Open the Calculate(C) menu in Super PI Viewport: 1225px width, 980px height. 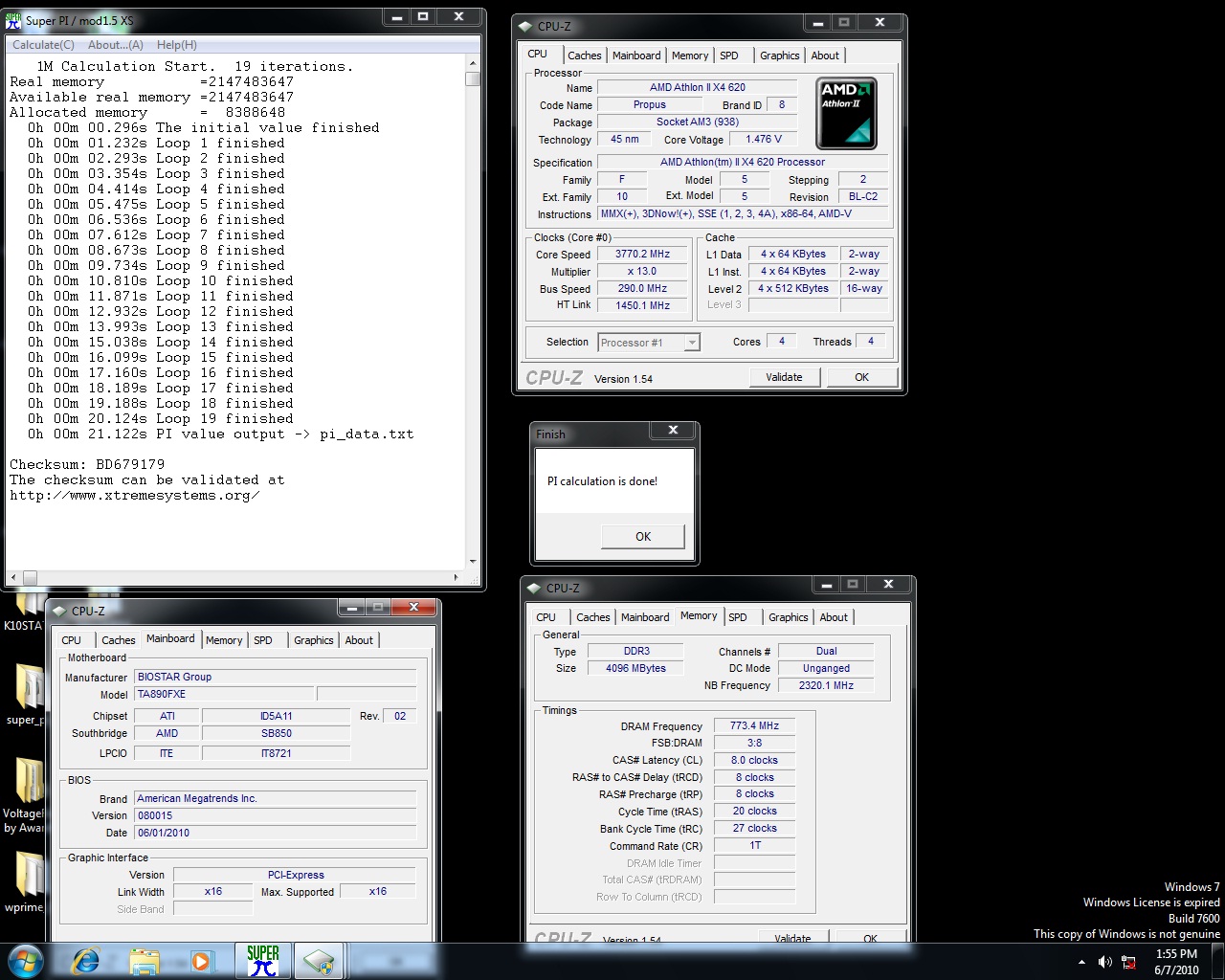43,45
